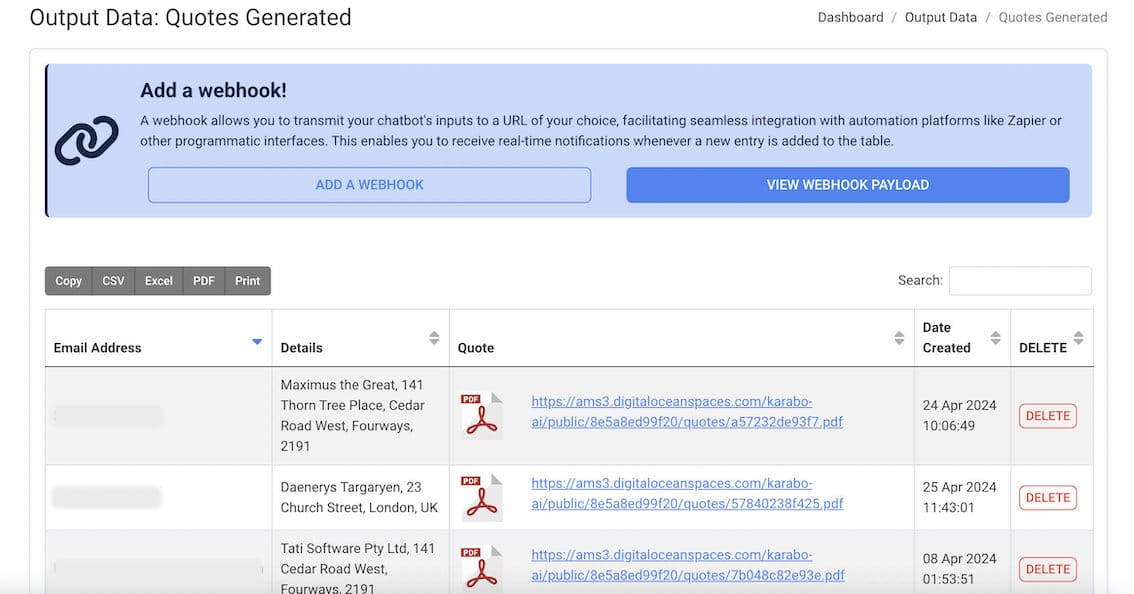
Task: Print the quotes table
Action: [248, 281]
